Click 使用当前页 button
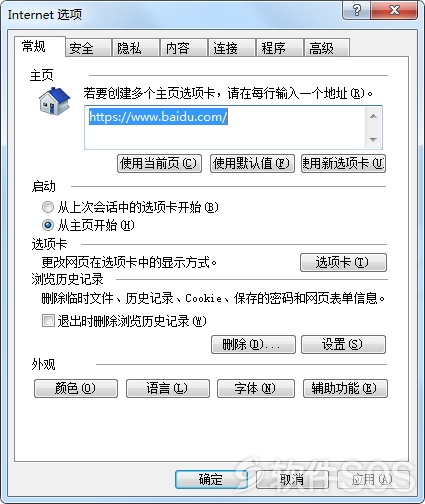This screenshot has width=425, height=504. tap(159, 163)
